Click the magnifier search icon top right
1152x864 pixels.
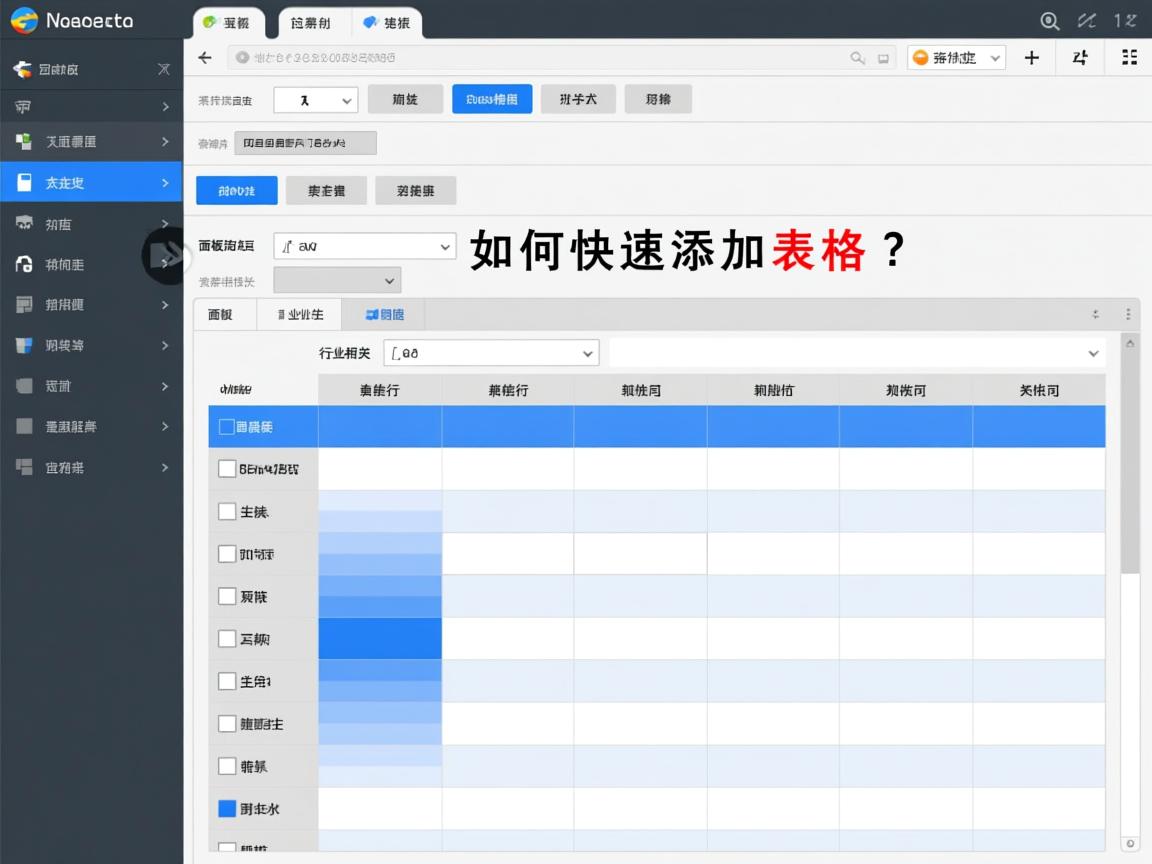pos(1049,19)
